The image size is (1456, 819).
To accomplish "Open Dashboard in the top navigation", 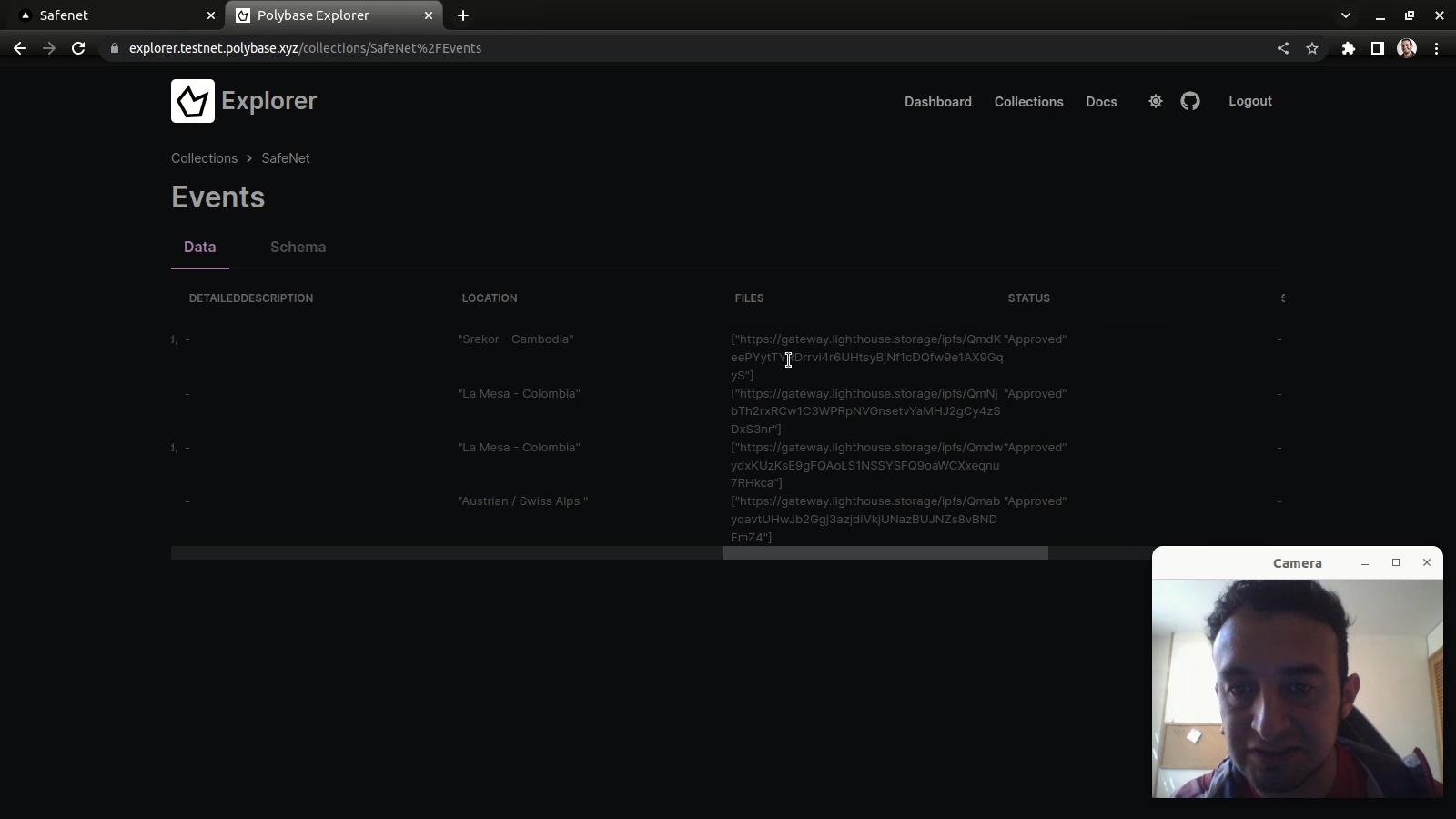I will click(938, 102).
